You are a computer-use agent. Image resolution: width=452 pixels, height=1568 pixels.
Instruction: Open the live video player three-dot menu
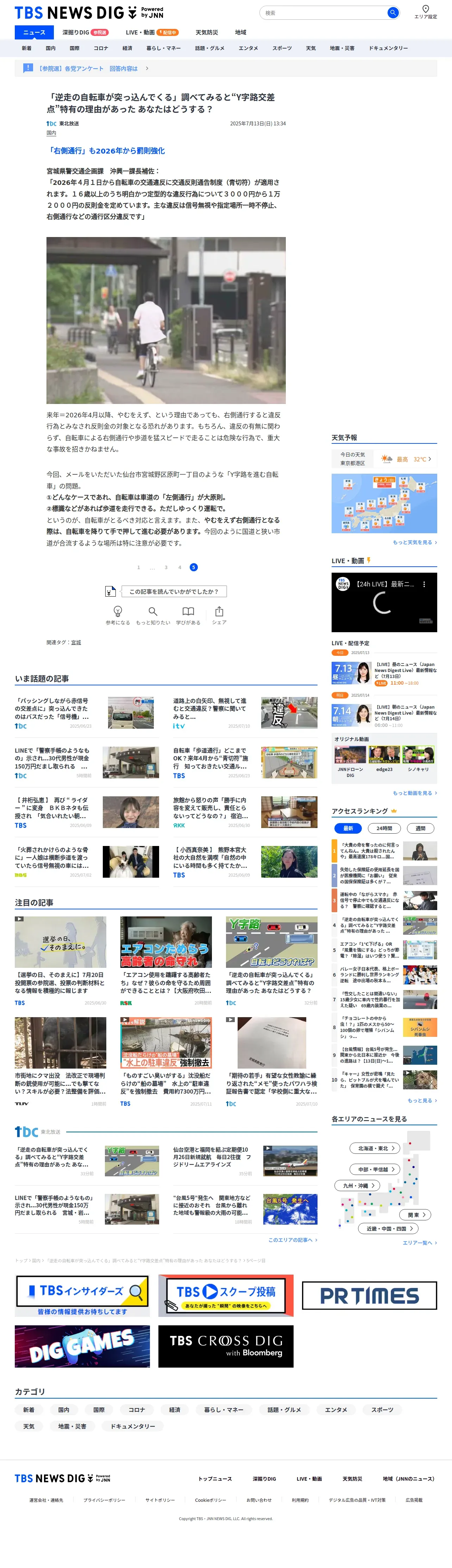tap(424, 584)
